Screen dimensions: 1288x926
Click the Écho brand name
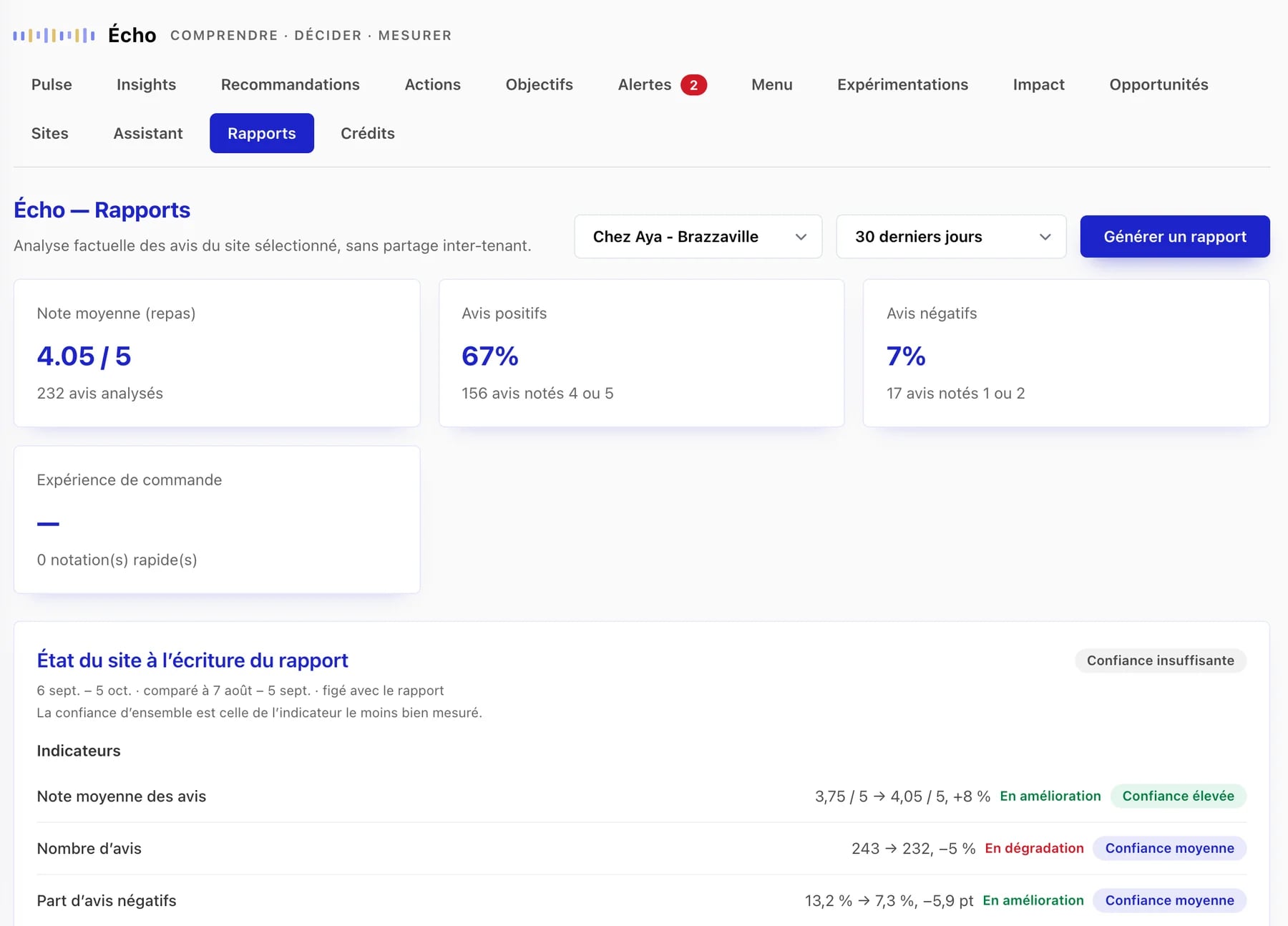click(132, 35)
